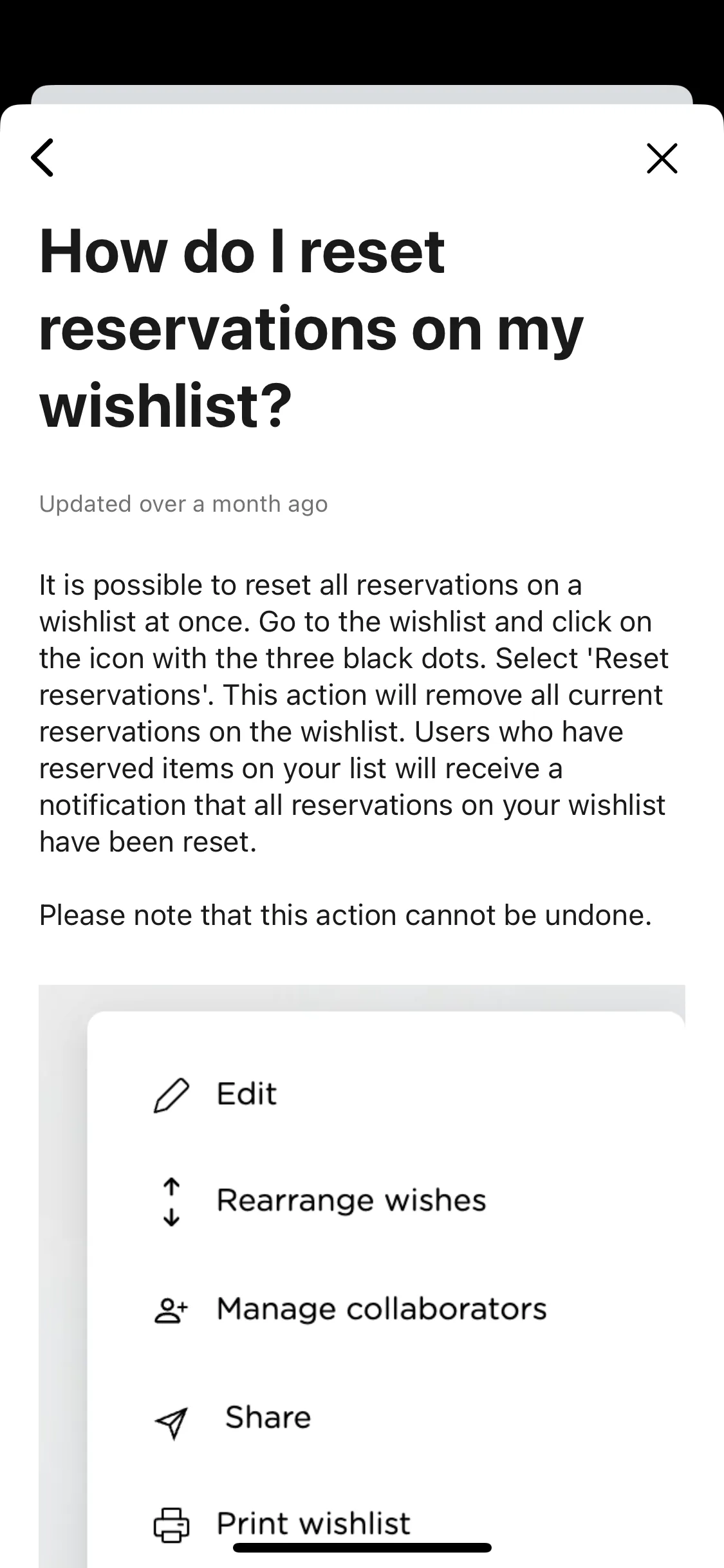Open the embedded menu screenshot image
Screen dimensions: 724x1568
click(362, 1276)
